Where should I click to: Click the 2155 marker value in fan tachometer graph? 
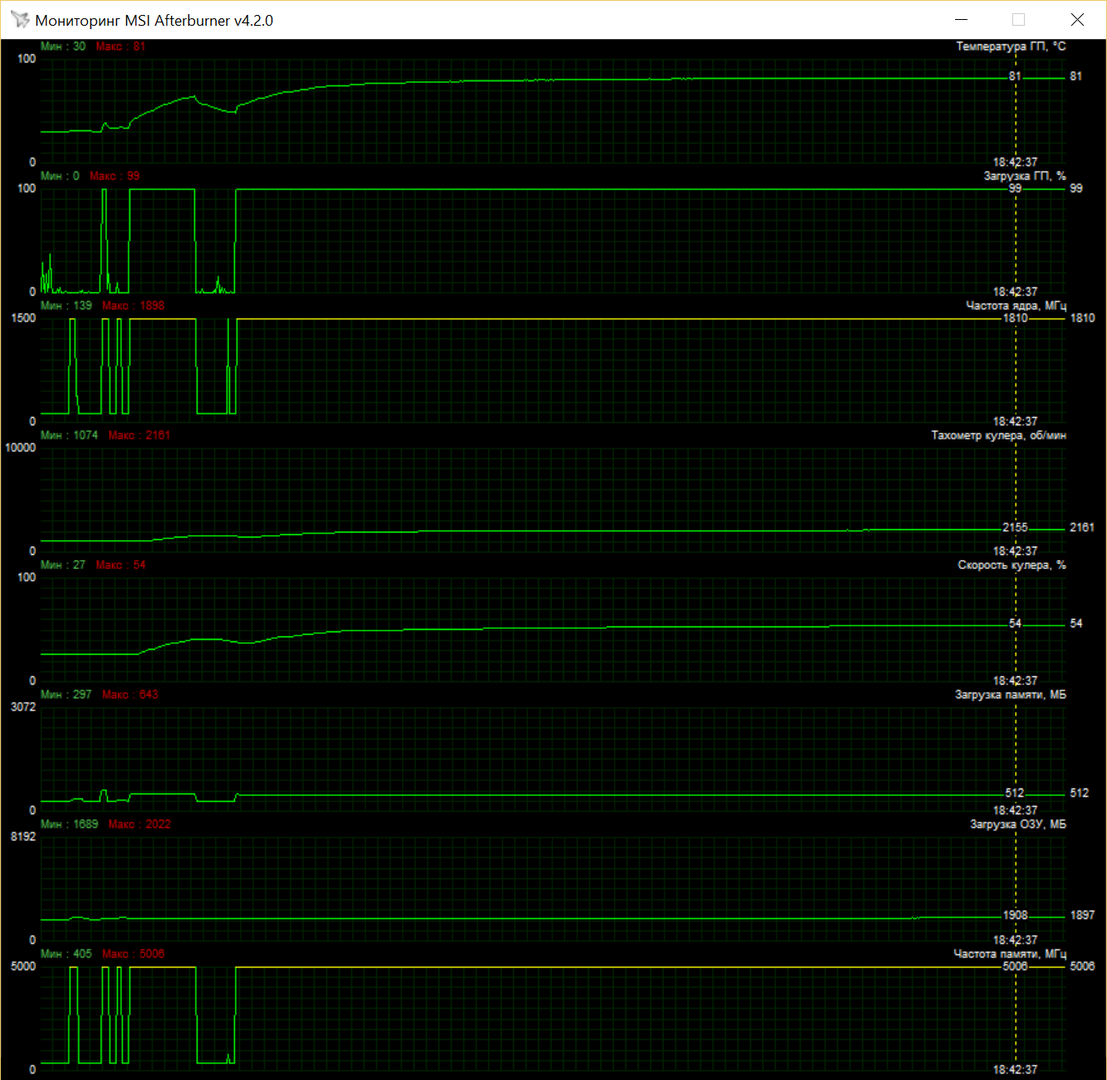(1015, 527)
